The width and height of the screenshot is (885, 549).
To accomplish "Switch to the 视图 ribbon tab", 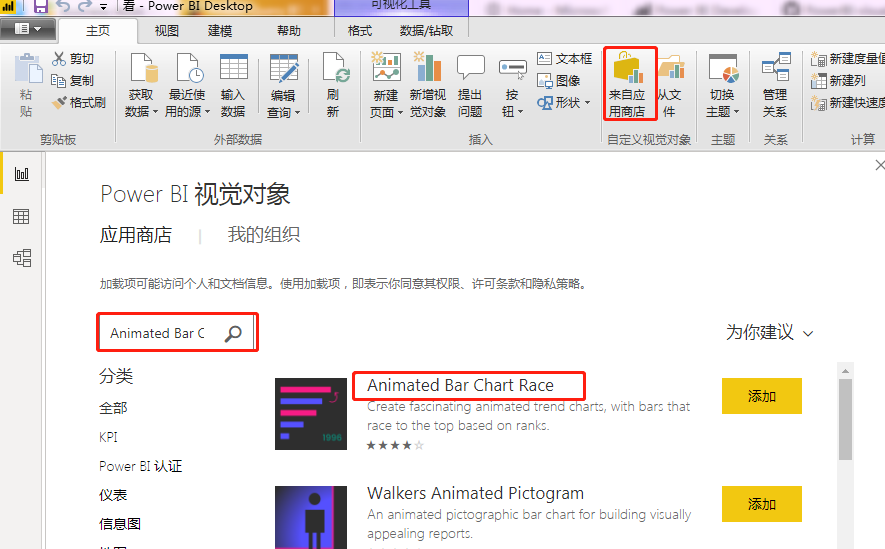I will [x=167, y=30].
